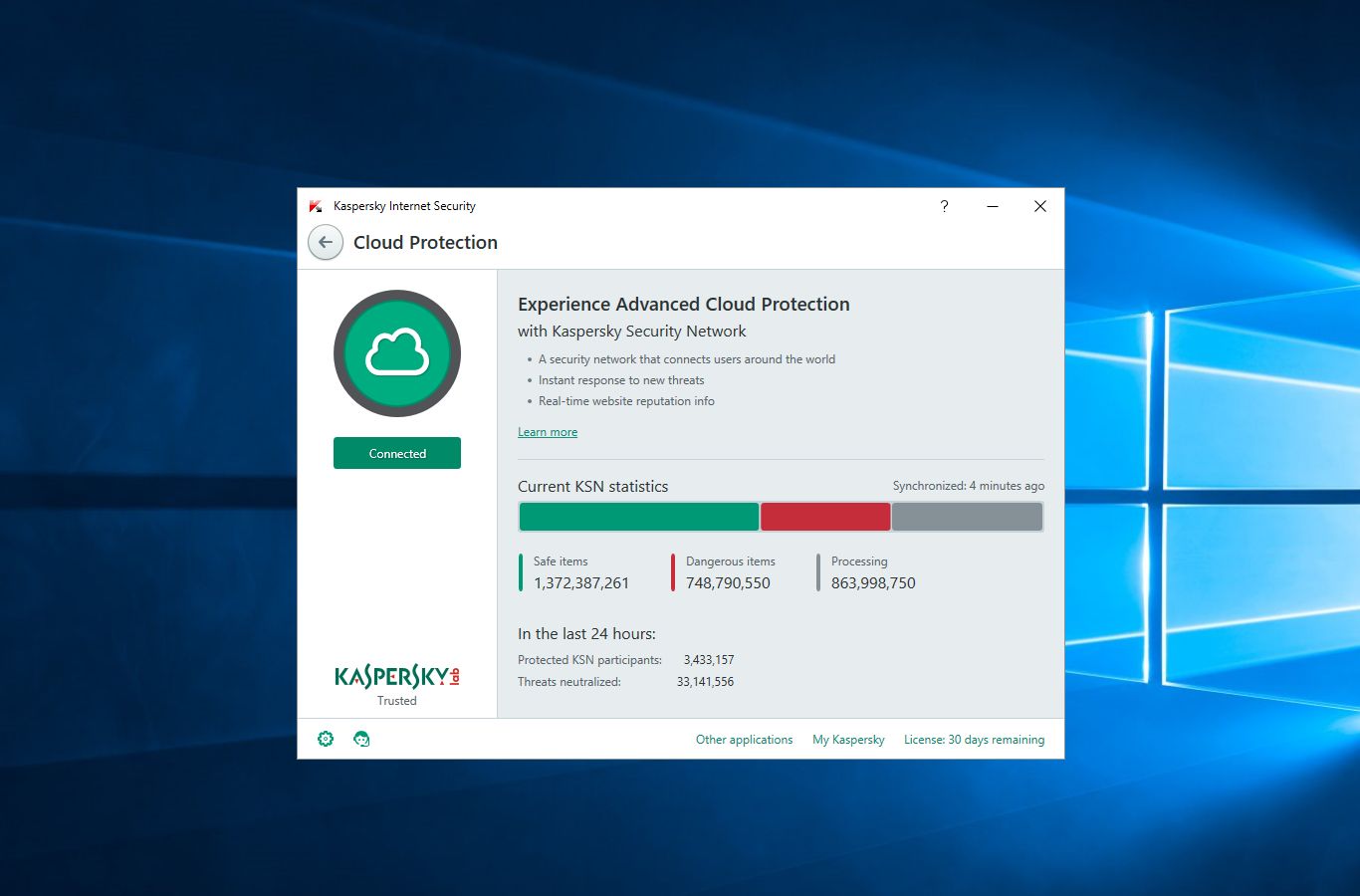Click the green cloud protection icon
The height and width of the screenshot is (896, 1360).
pyautogui.click(x=397, y=353)
